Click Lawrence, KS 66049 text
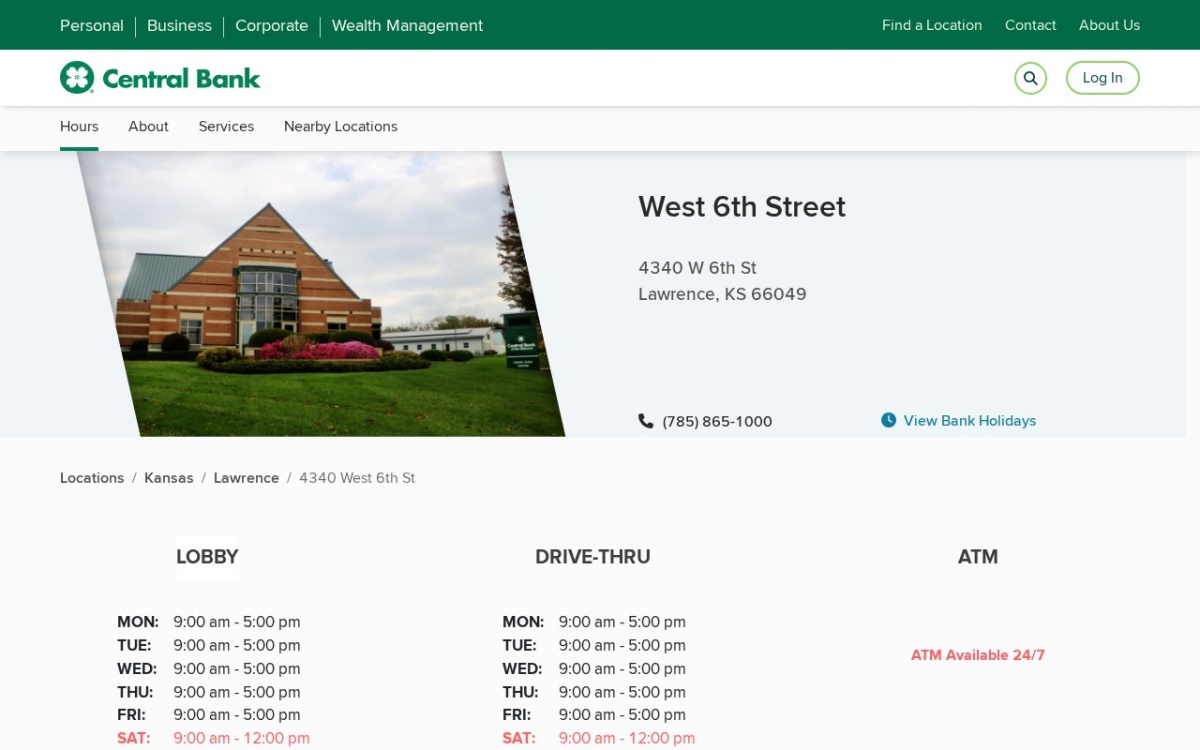 pyautogui.click(x=722, y=294)
